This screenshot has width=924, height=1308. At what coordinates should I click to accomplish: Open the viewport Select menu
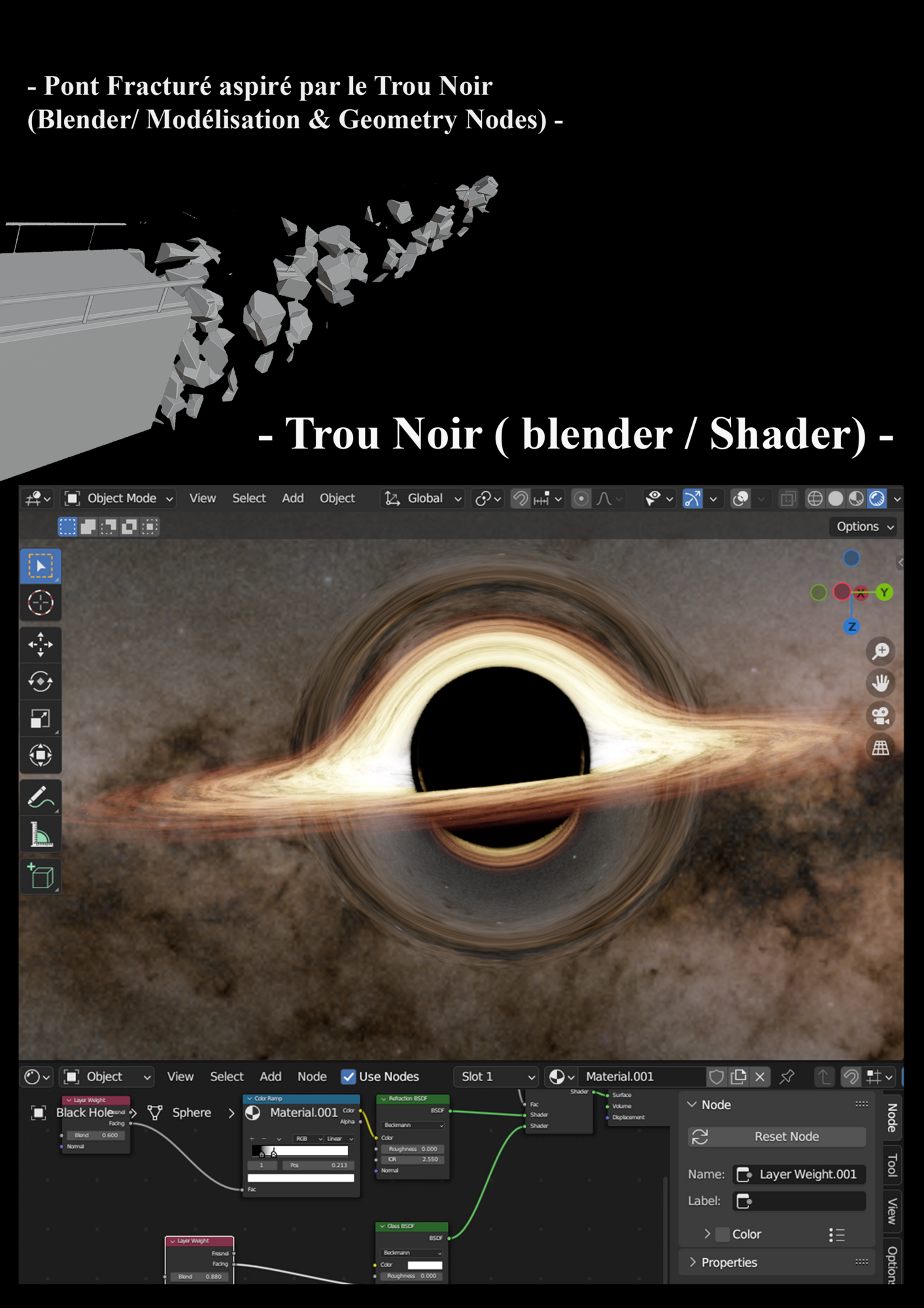pos(249,498)
